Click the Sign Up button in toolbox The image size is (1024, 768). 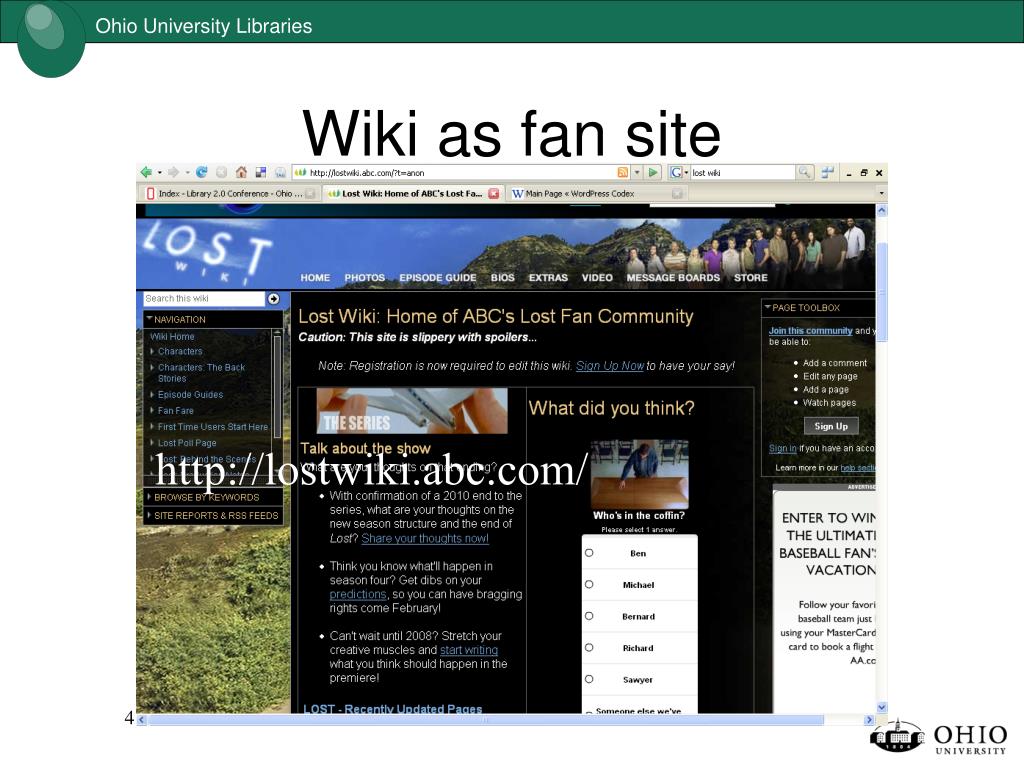tap(831, 426)
